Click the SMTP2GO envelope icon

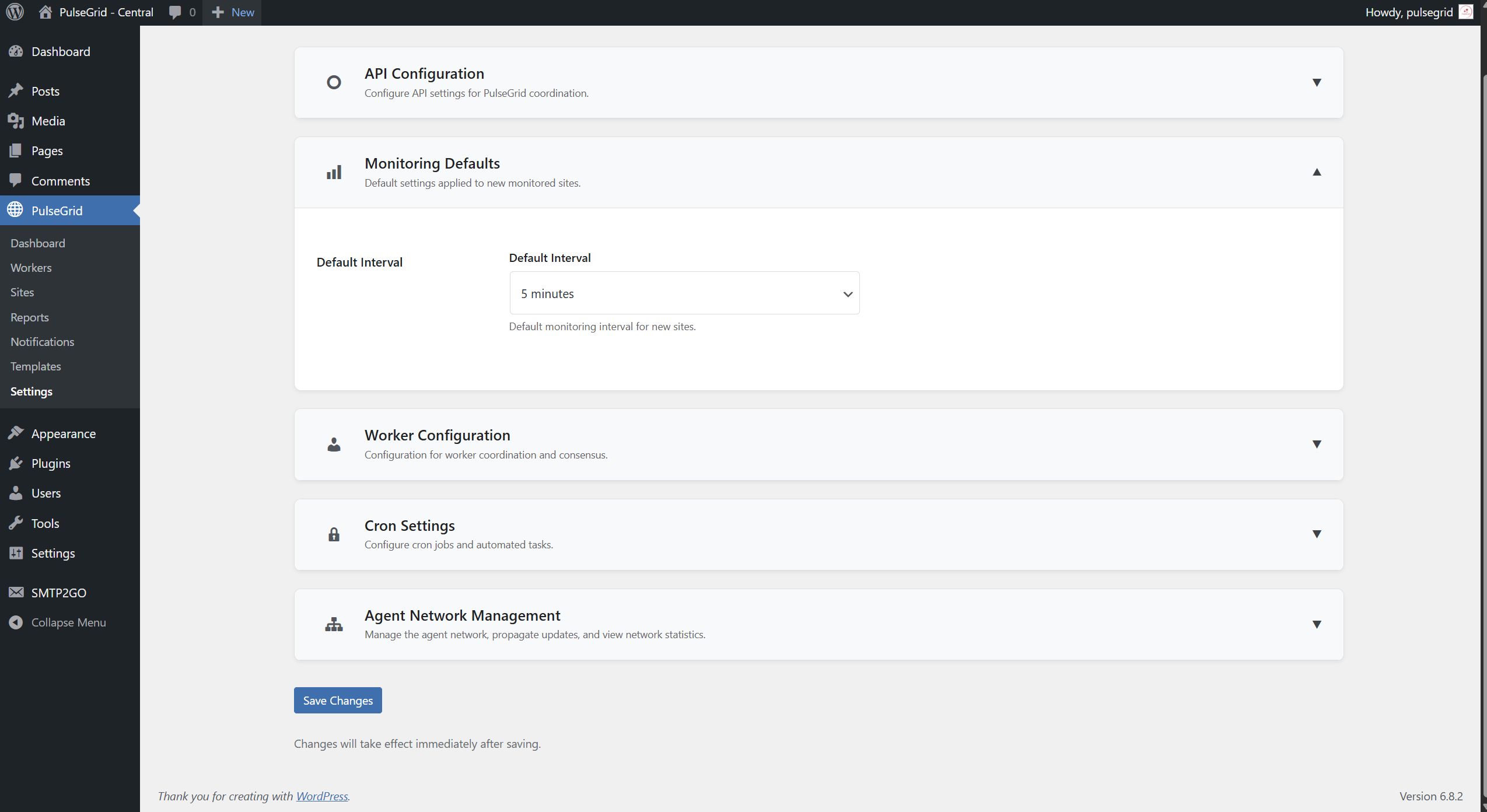[x=16, y=592]
